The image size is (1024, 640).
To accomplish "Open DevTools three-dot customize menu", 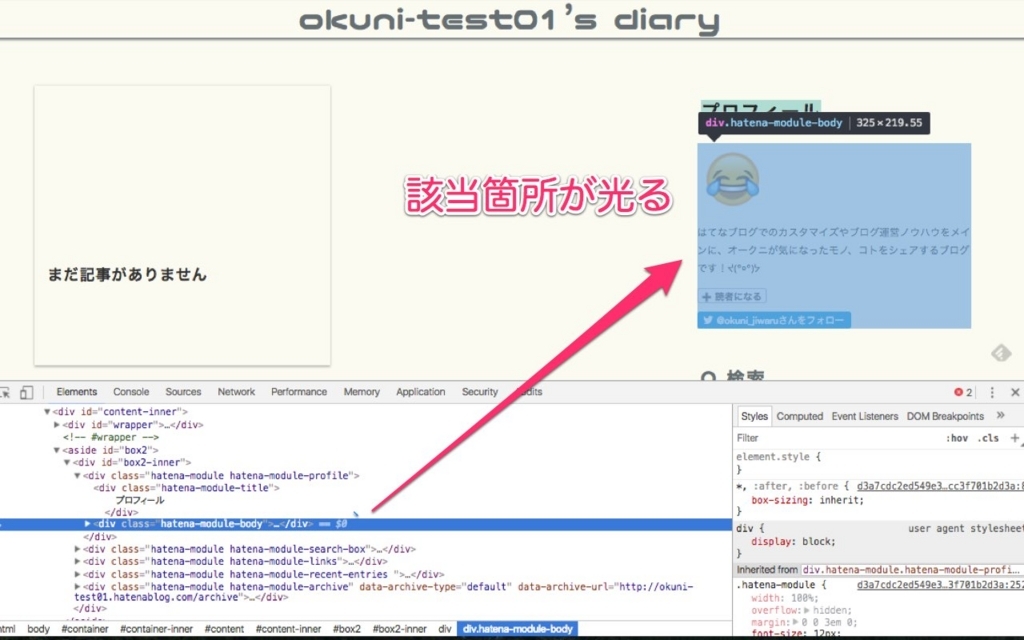I will [992, 392].
